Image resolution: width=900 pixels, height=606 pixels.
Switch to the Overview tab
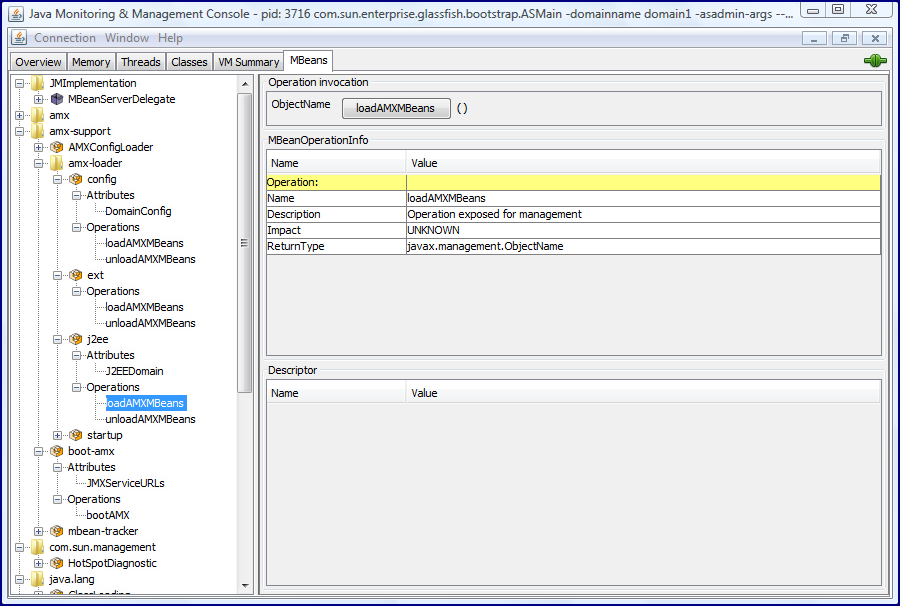[x=38, y=62]
